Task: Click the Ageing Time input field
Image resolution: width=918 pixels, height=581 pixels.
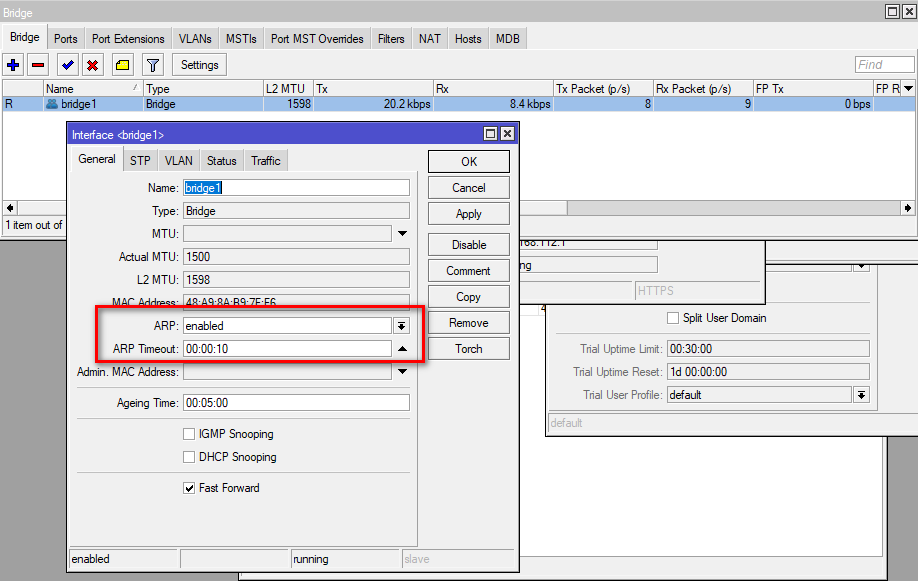Action: tap(295, 403)
